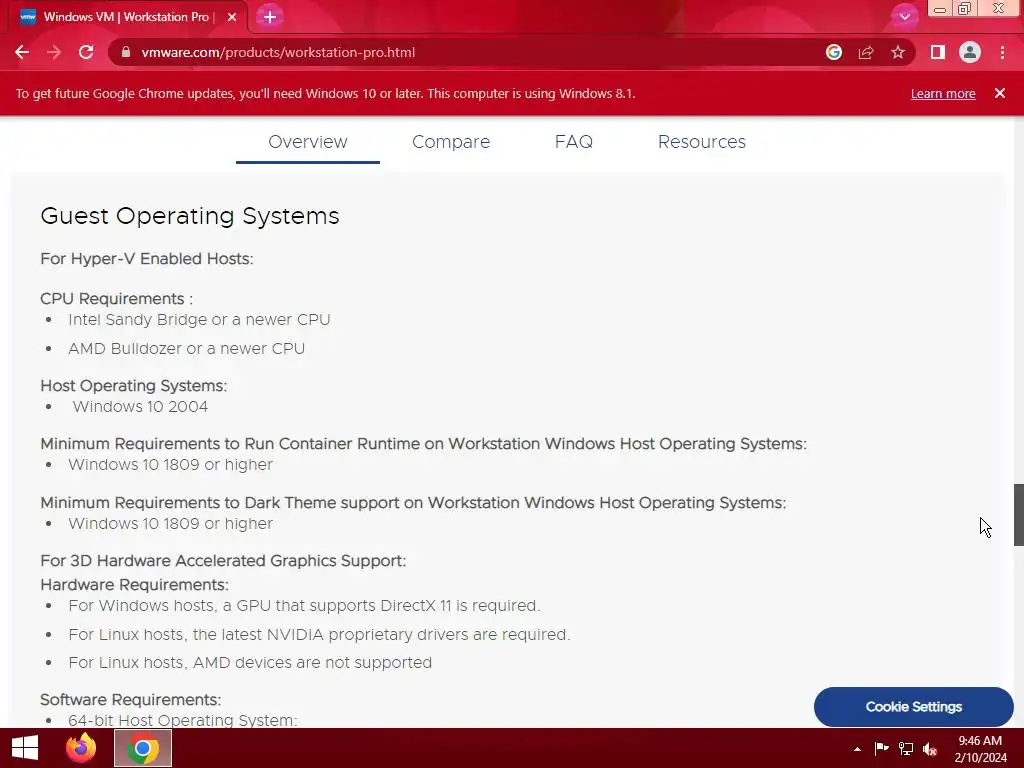Switch to the Resources tab

(x=701, y=142)
